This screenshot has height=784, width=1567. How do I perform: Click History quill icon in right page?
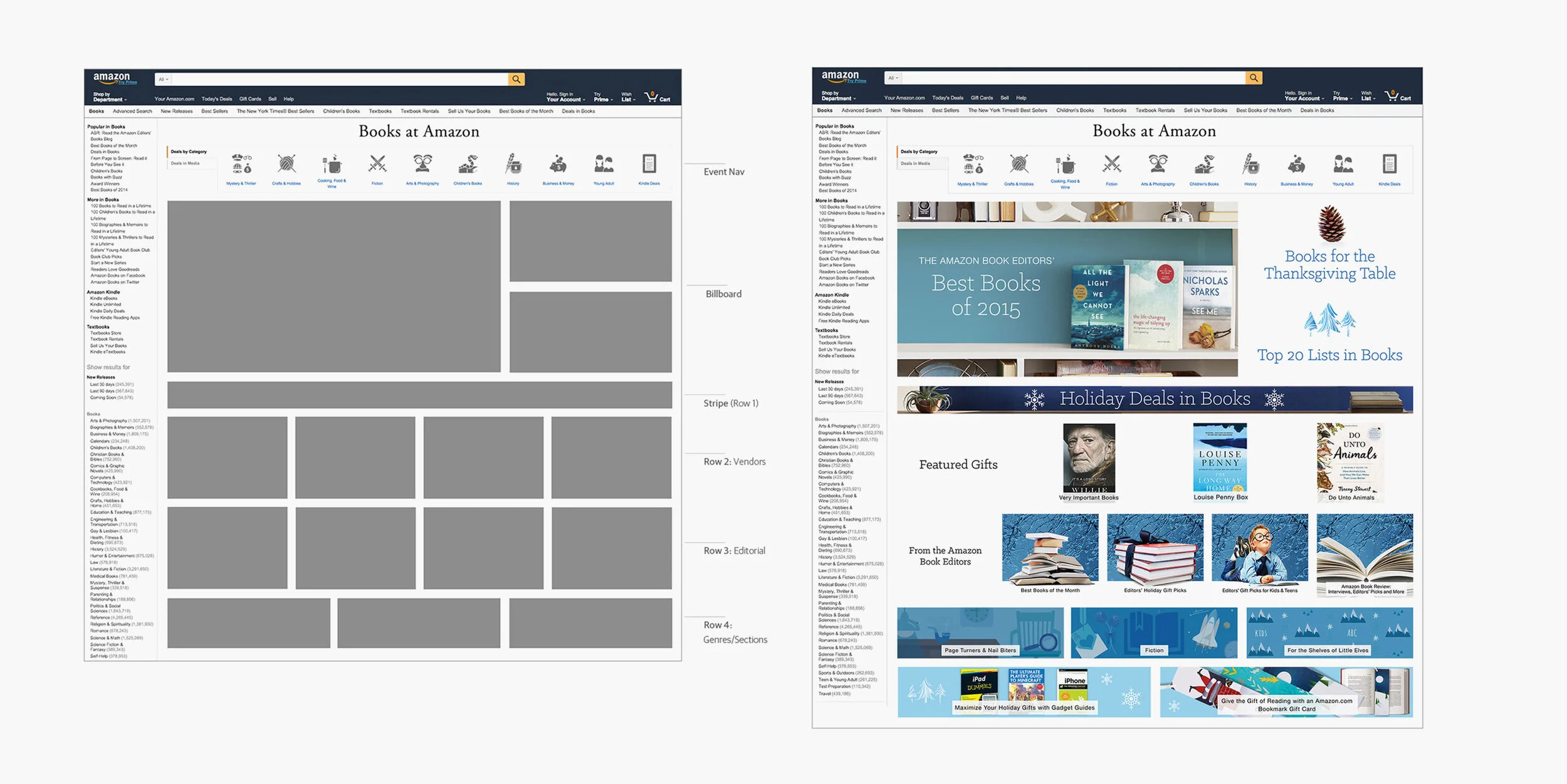click(1250, 164)
